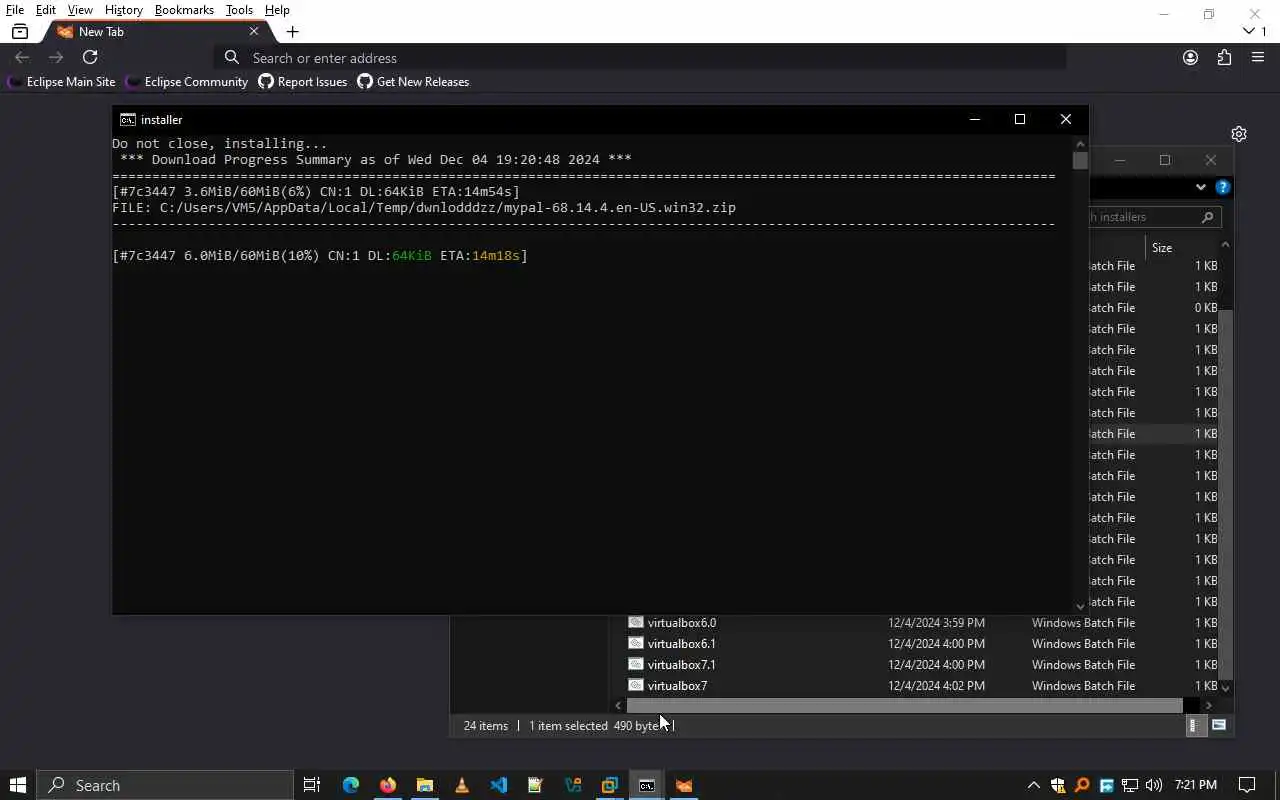
Task: Open the volume control in system tray
Action: point(1154,785)
